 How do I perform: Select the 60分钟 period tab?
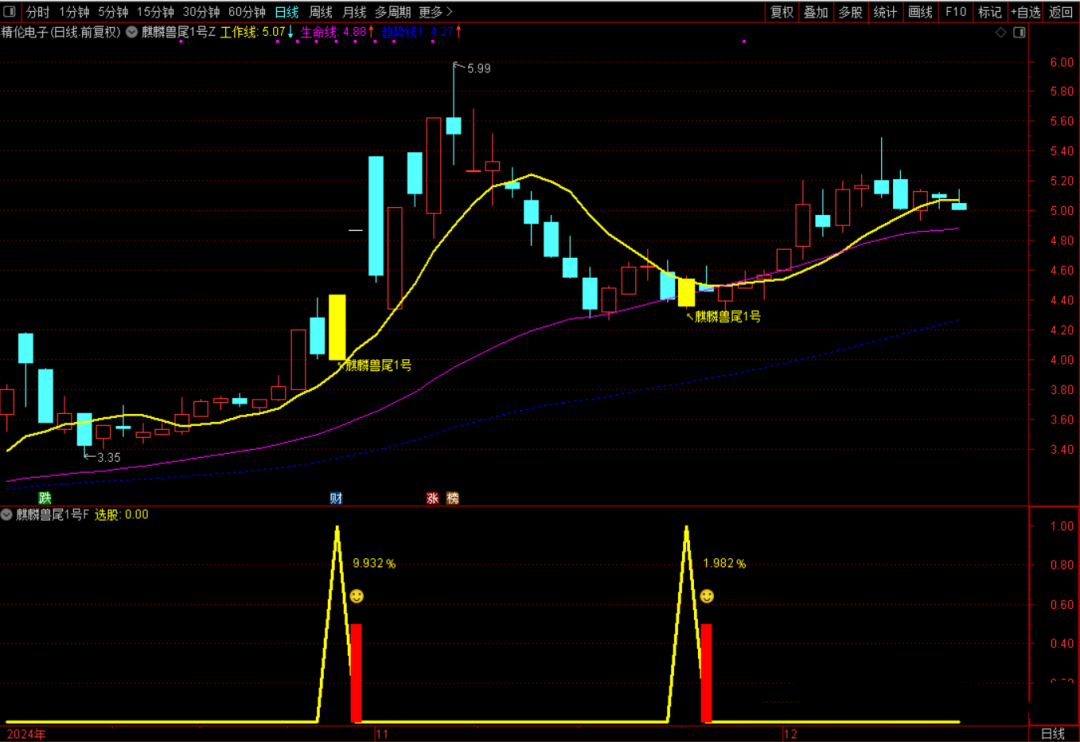click(247, 12)
